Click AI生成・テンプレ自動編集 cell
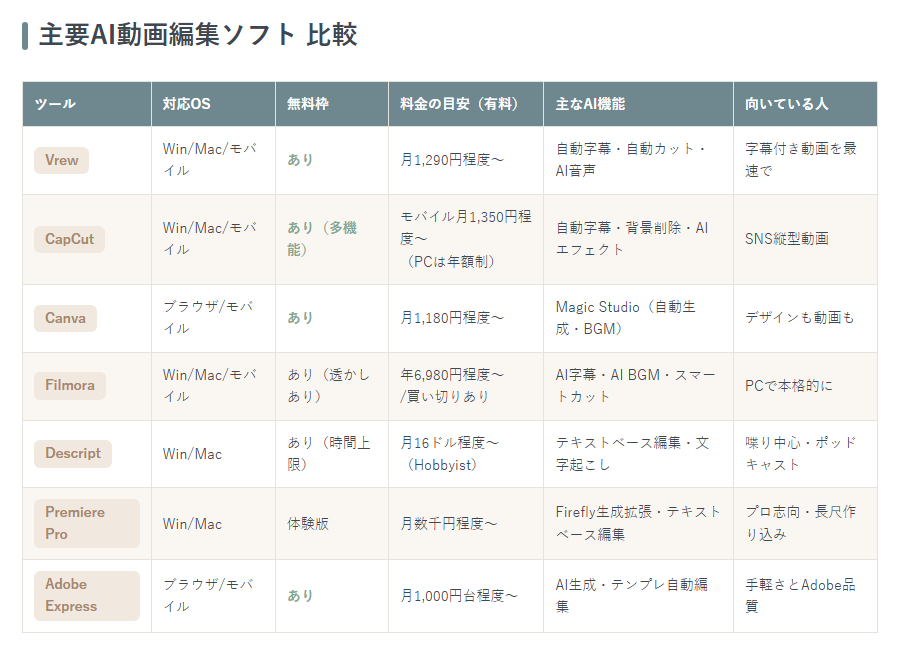 click(x=638, y=596)
